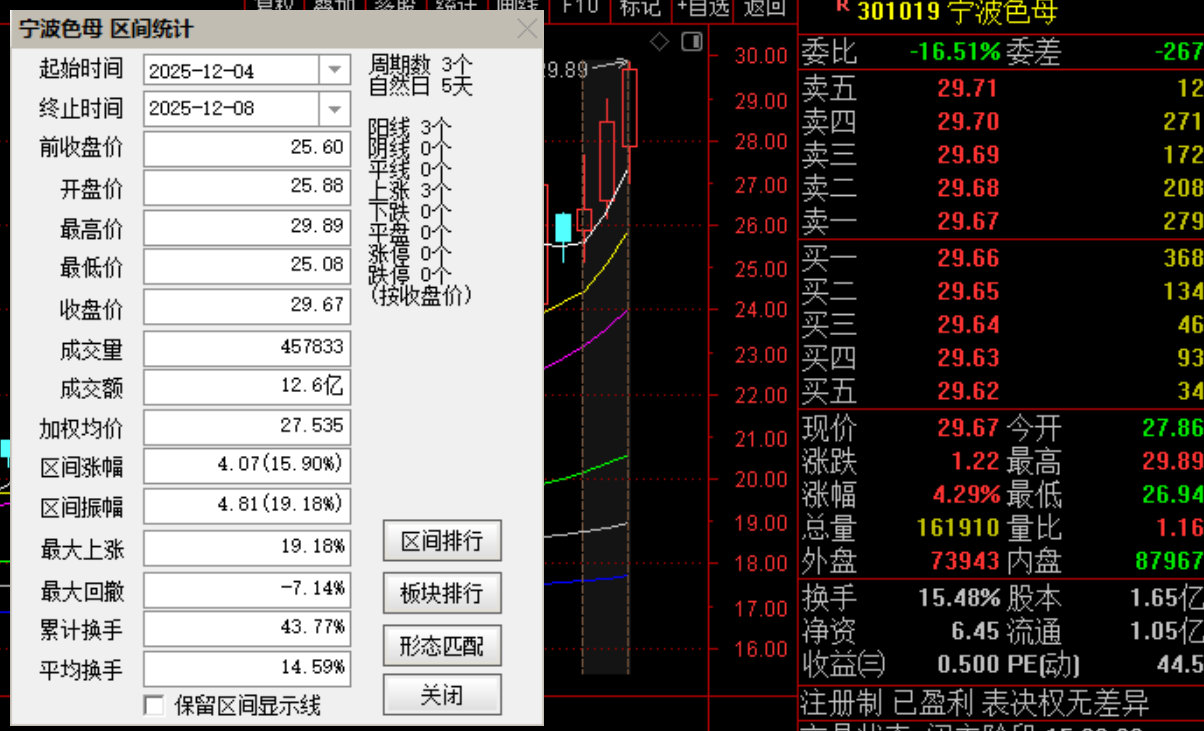Click the 卖四 price 29.70
Screen dimensions: 1204x731
pos(968,122)
